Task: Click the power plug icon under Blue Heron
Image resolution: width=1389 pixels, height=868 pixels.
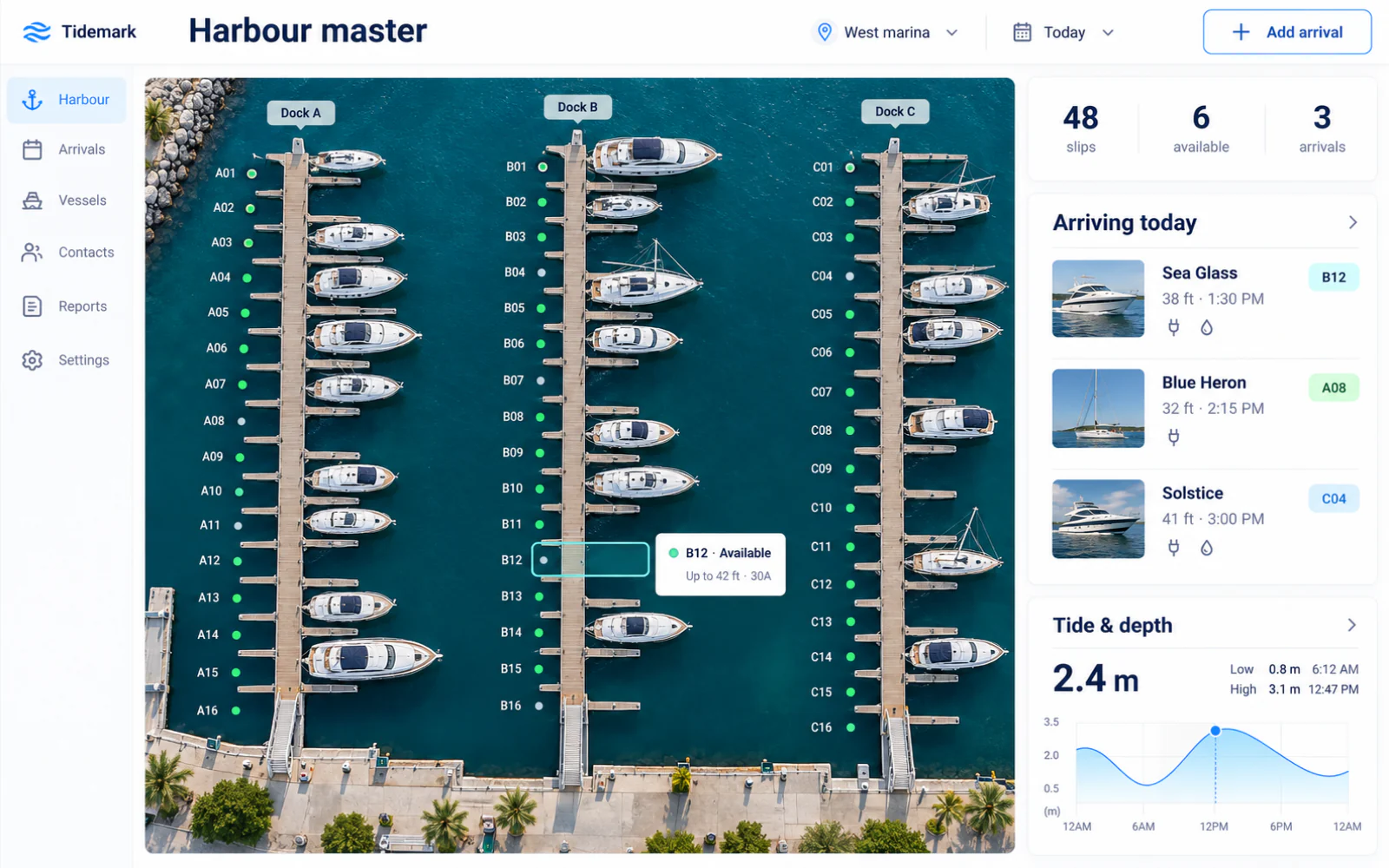Action: (x=1174, y=437)
